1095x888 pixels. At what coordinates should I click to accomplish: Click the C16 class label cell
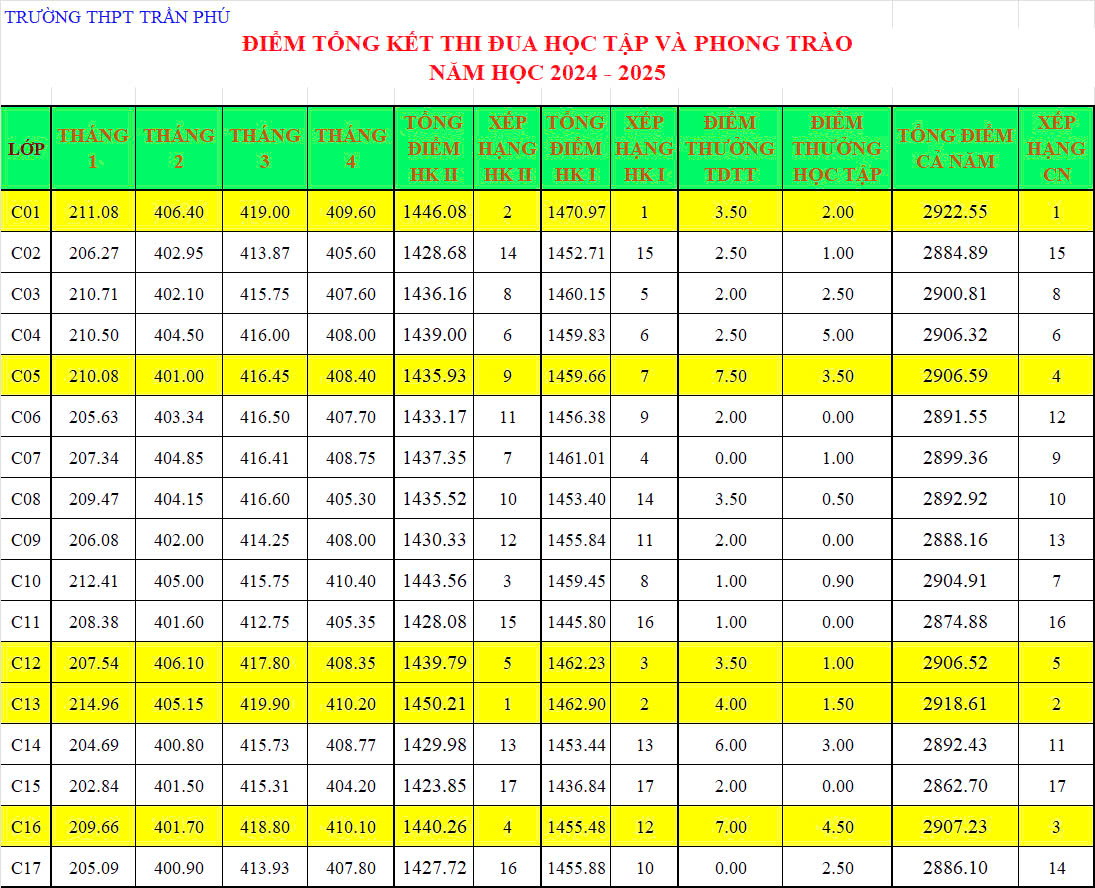click(25, 827)
